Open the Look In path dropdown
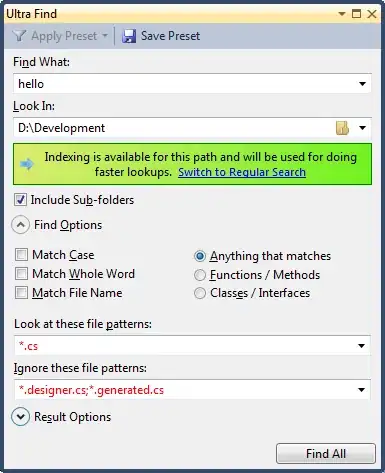Screen dimensions: 385x473 [x=362, y=128]
